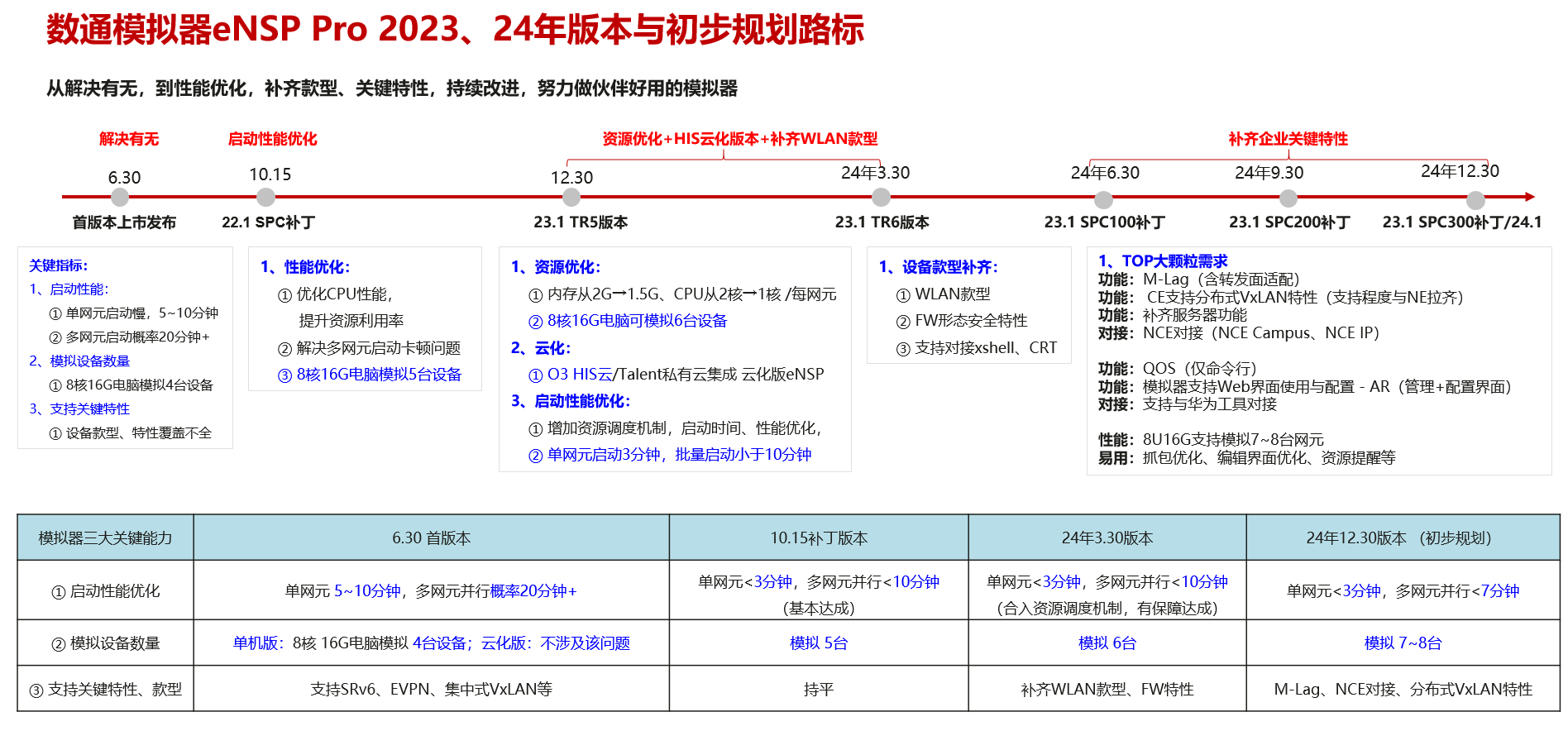Click the line QOS (仅命令行)
The image size is (1568, 731).
click(x=1178, y=369)
